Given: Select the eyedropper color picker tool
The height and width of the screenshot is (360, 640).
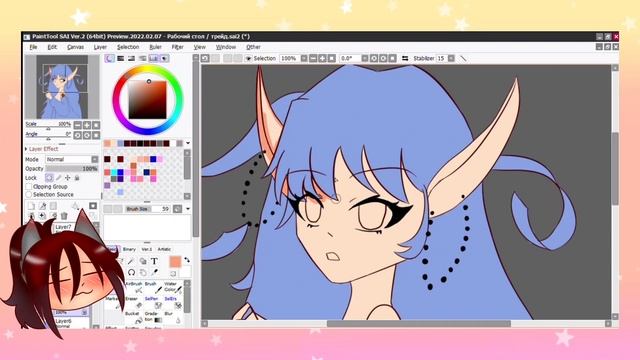Looking at the screenshot, I should click(154, 272).
